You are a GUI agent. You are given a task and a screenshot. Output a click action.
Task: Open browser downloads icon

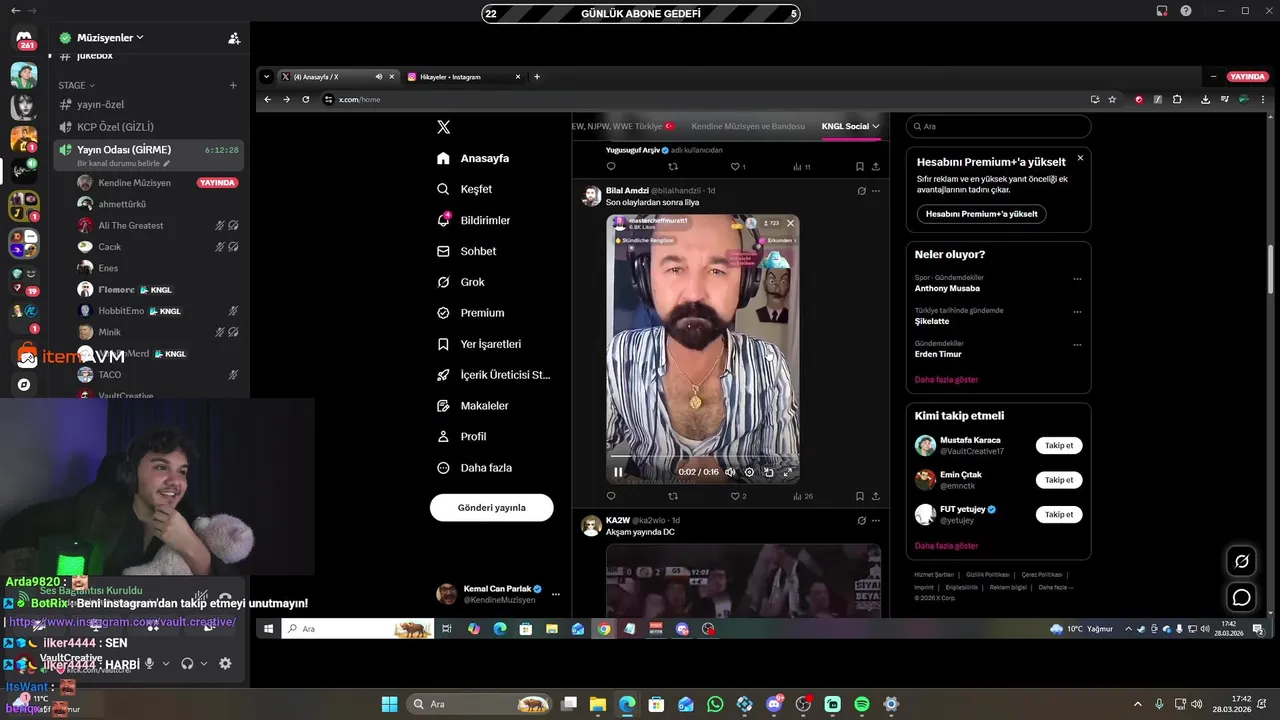1206,99
